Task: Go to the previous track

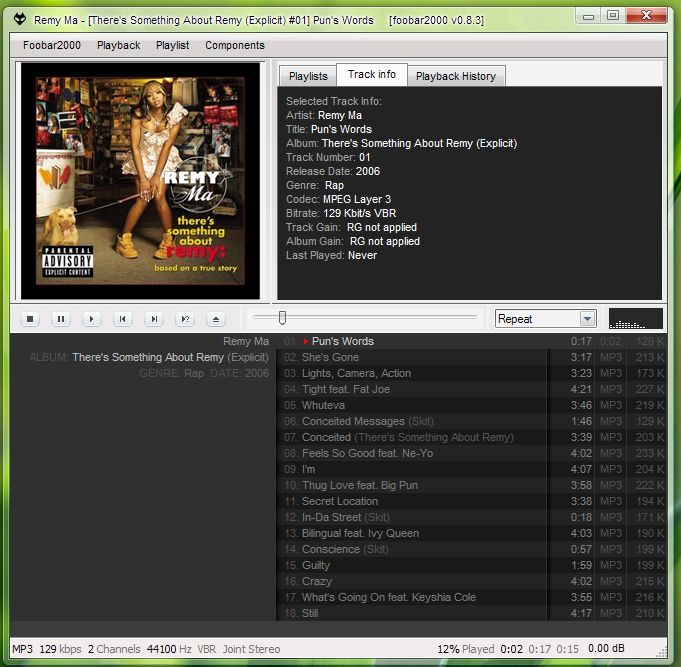Action: click(122, 319)
